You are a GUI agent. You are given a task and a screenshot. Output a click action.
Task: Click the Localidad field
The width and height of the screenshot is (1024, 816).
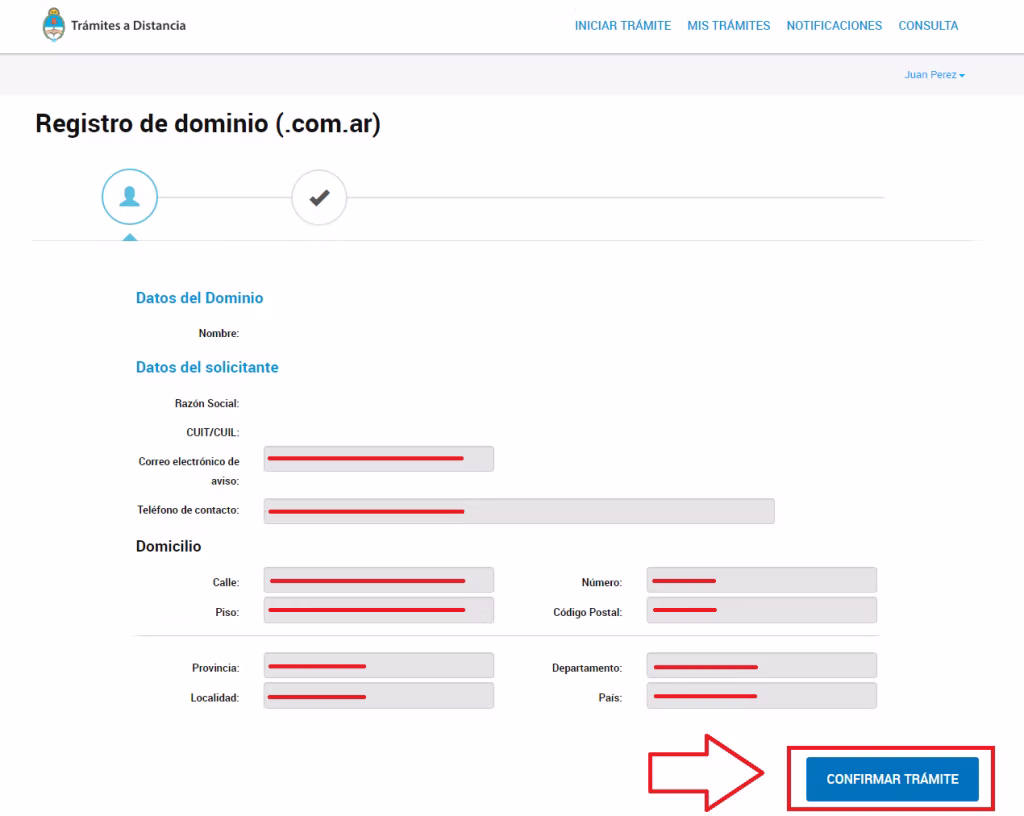379,696
